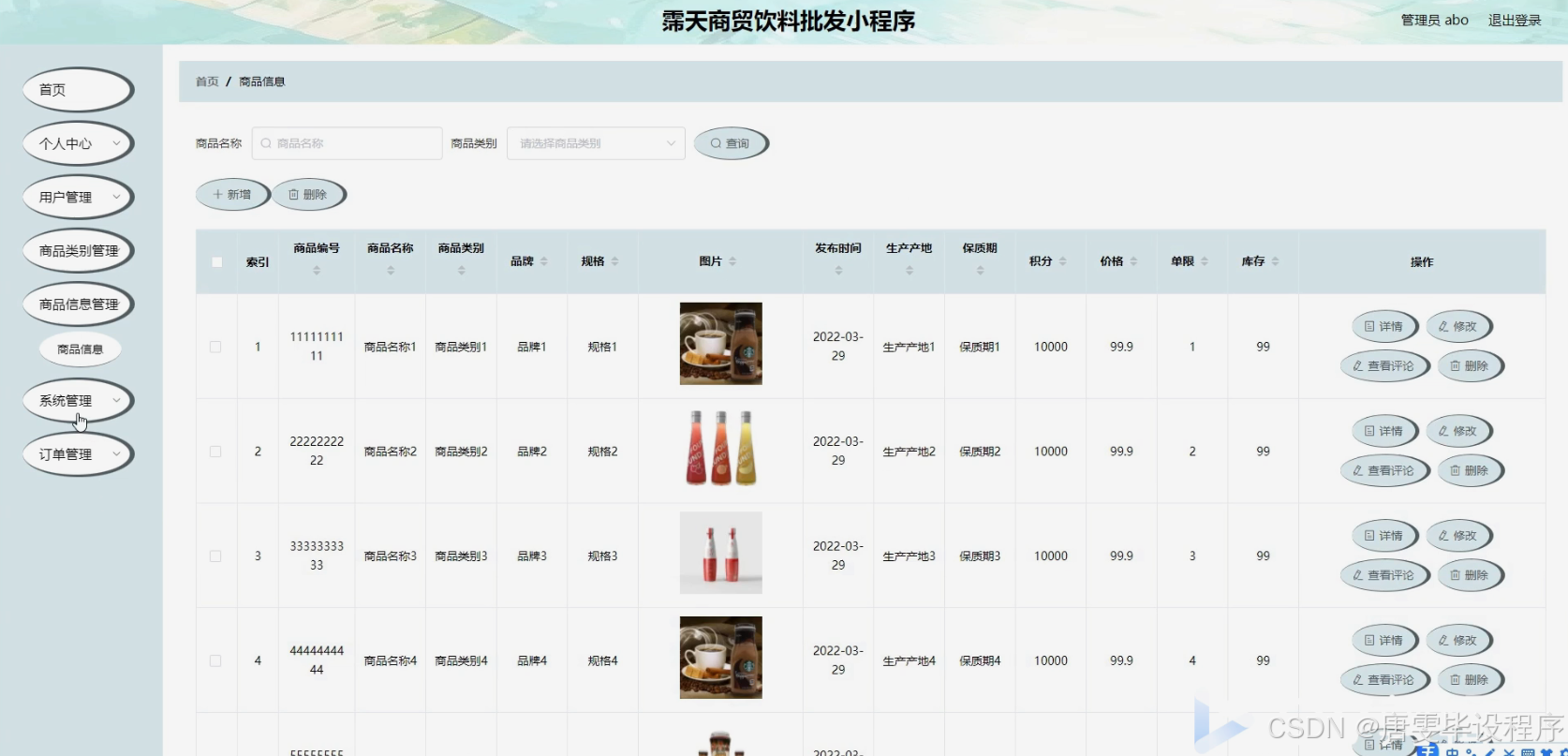Image resolution: width=1568 pixels, height=756 pixels.
Task: Sort by 价格 column arrows
Action: point(1133,261)
